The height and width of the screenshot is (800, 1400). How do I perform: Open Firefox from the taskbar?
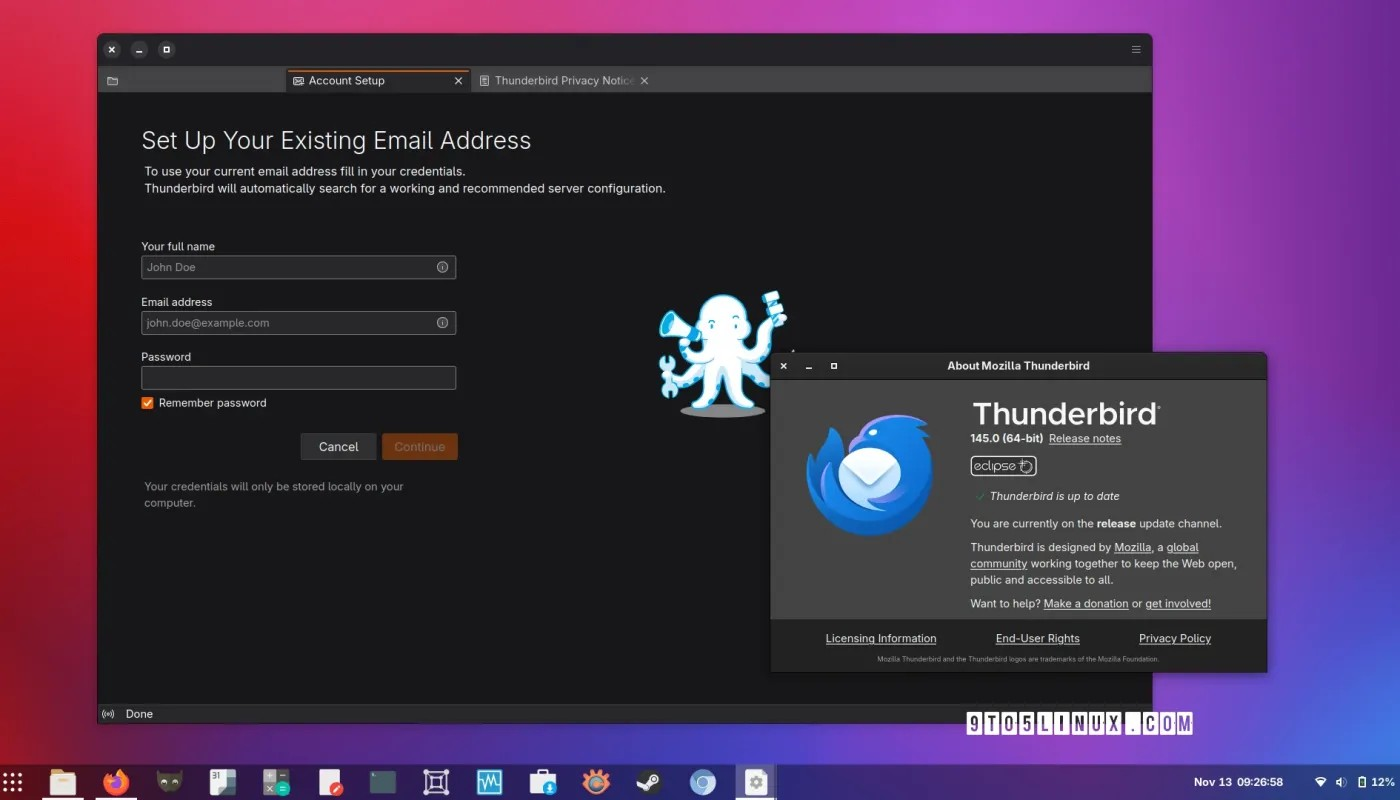tap(116, 781)
